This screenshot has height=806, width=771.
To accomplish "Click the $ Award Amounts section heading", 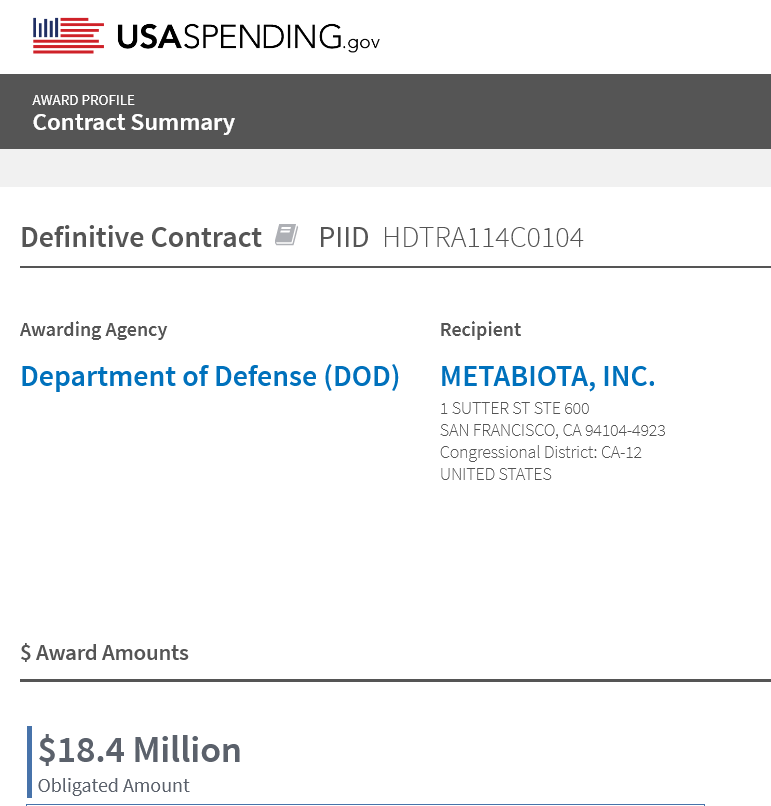I will (x=104, y=653).
